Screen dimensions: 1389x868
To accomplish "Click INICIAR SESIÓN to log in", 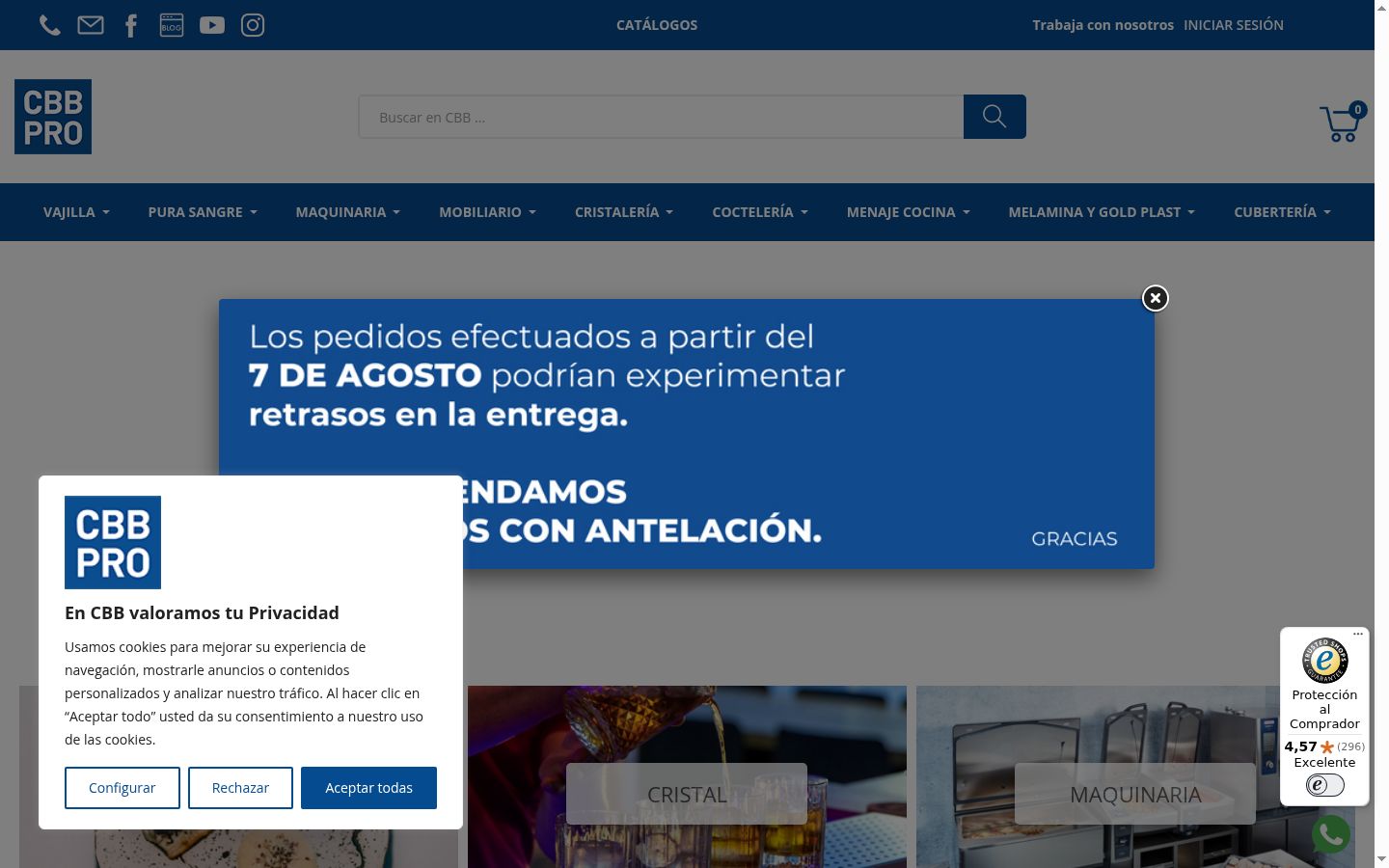I will [1234, 25].
